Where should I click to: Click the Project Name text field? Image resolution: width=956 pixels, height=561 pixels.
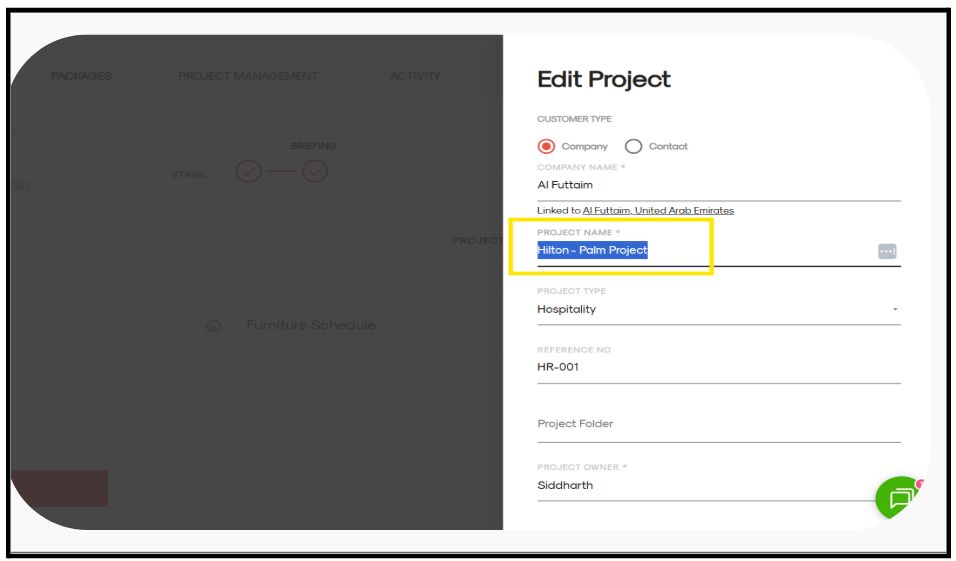tap(700, 251)
